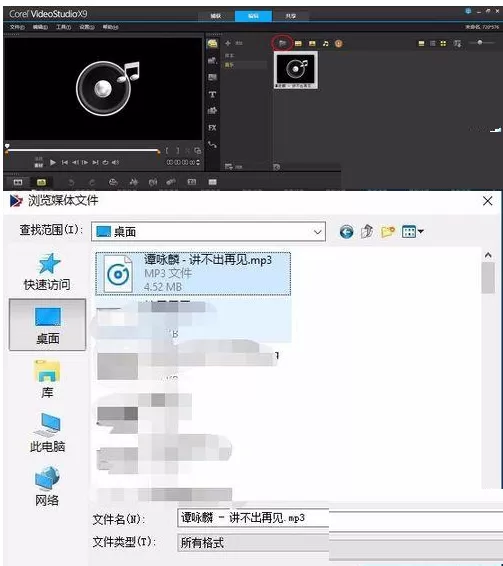Open the Transitions library panel
The image size is (503, 566).
(x=212, y=77)
